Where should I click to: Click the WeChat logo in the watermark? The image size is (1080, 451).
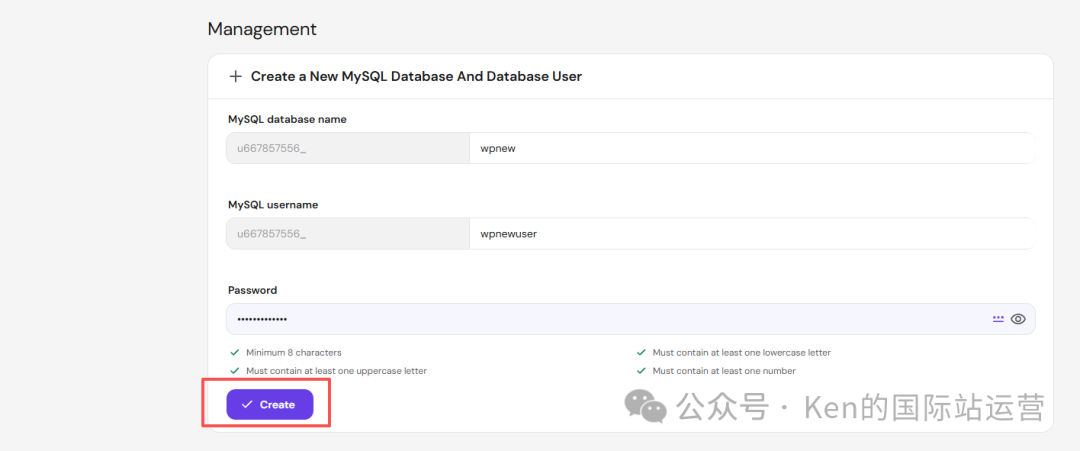point(645,407)
